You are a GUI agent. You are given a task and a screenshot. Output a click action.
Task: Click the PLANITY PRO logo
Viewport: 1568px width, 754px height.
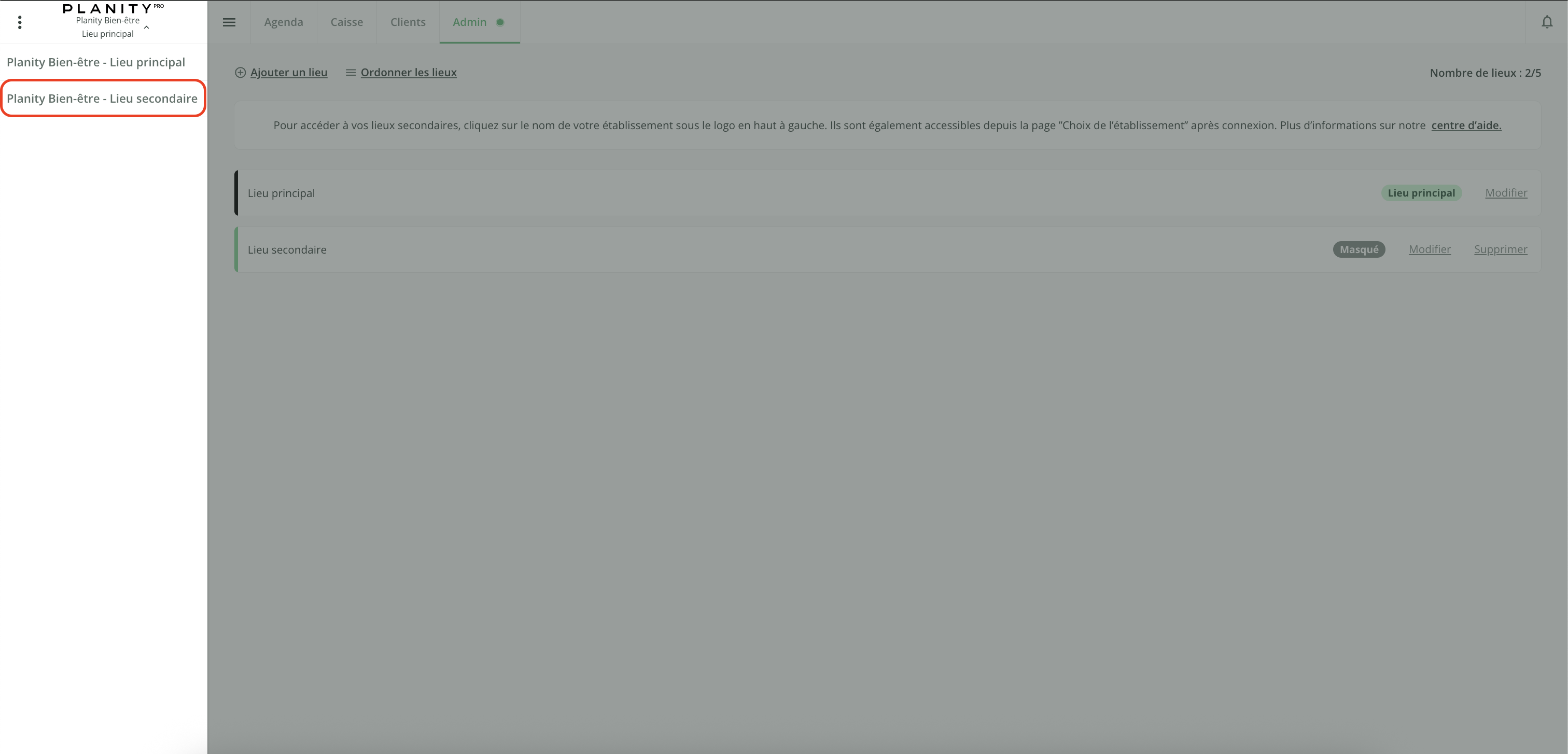point(113,8)
